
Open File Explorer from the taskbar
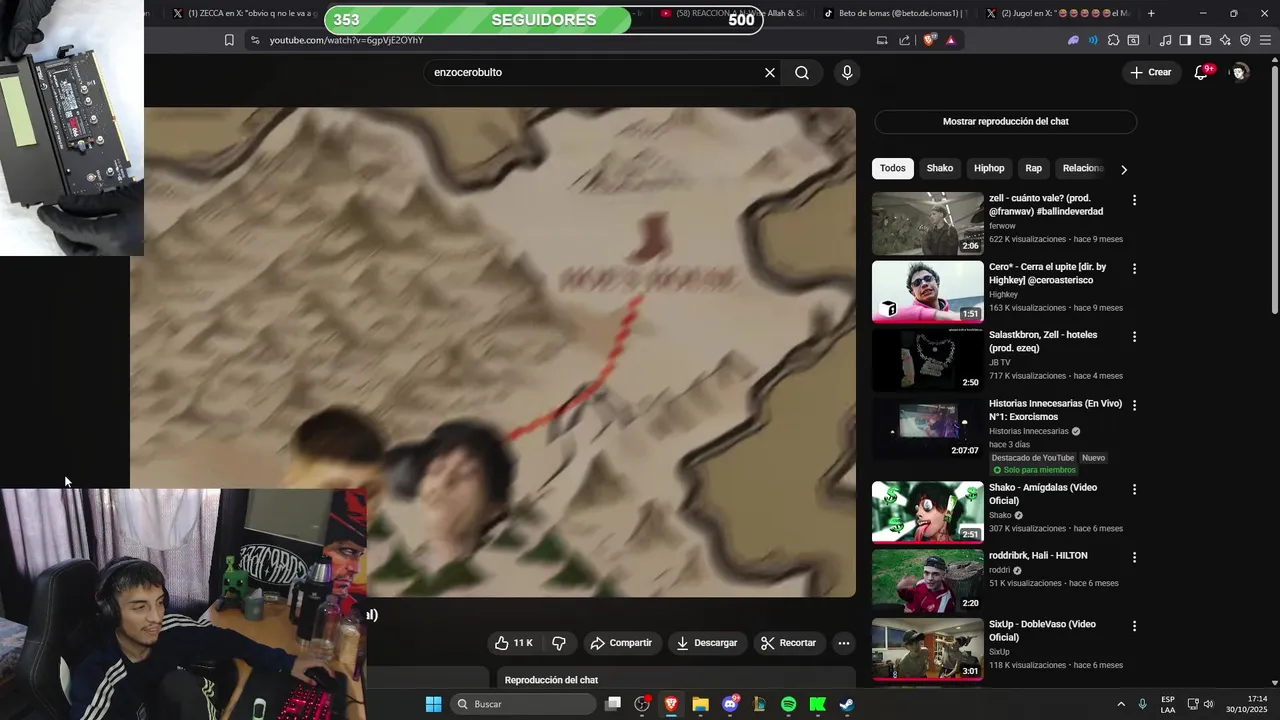[700, 704]
